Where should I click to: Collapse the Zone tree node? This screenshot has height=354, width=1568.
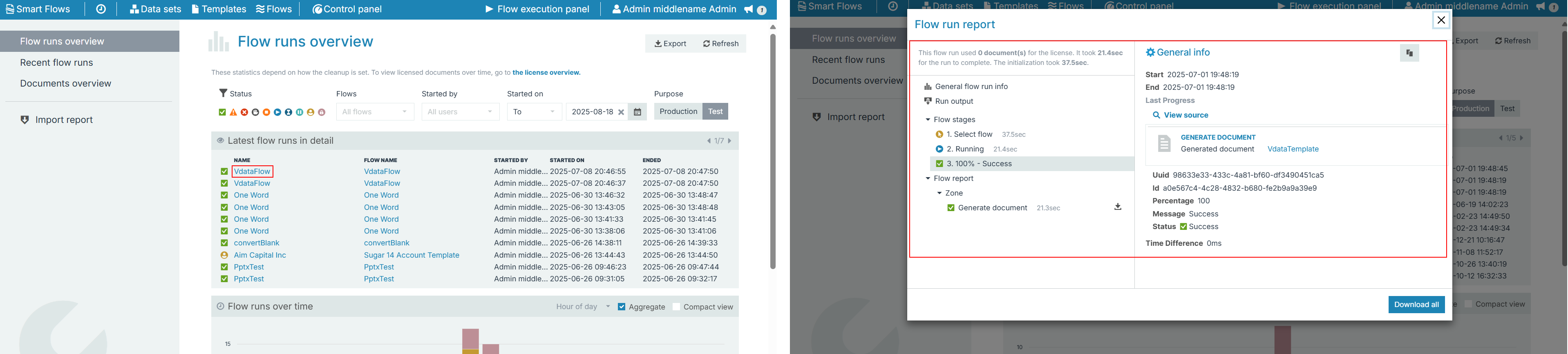tap(940, 194)
